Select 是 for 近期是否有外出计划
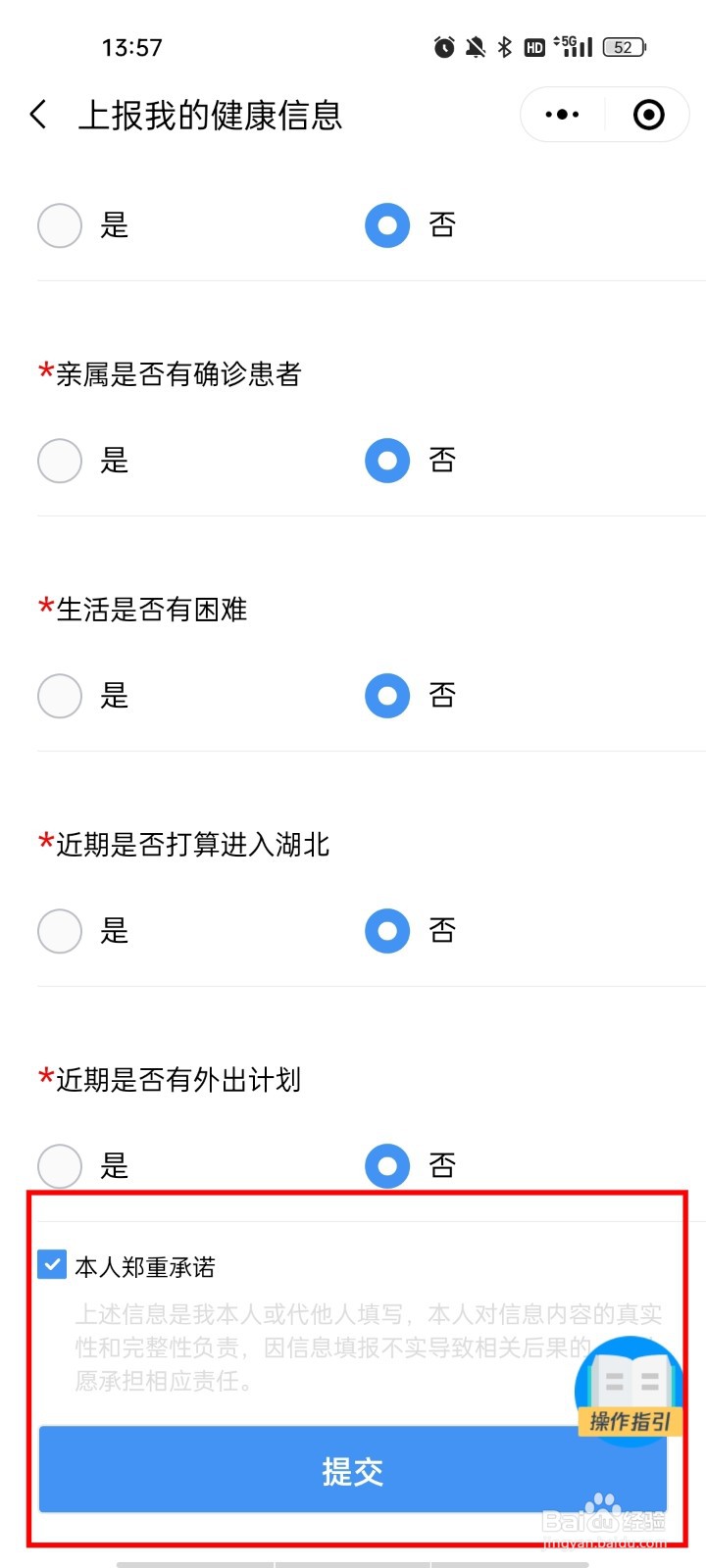This screenshot has width=706, height=1568. 60,1166
